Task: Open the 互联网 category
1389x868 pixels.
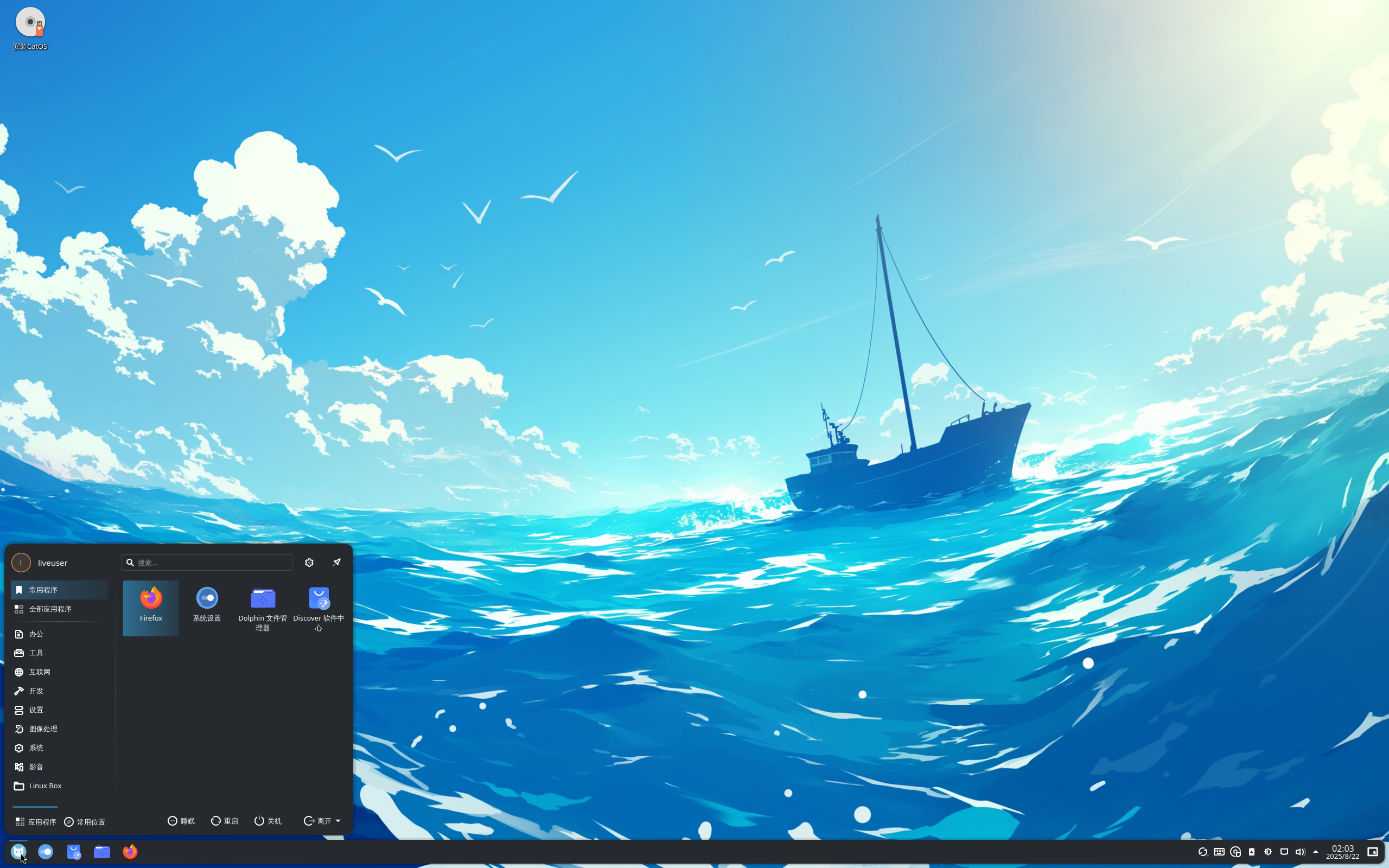Action: (60, 672)
